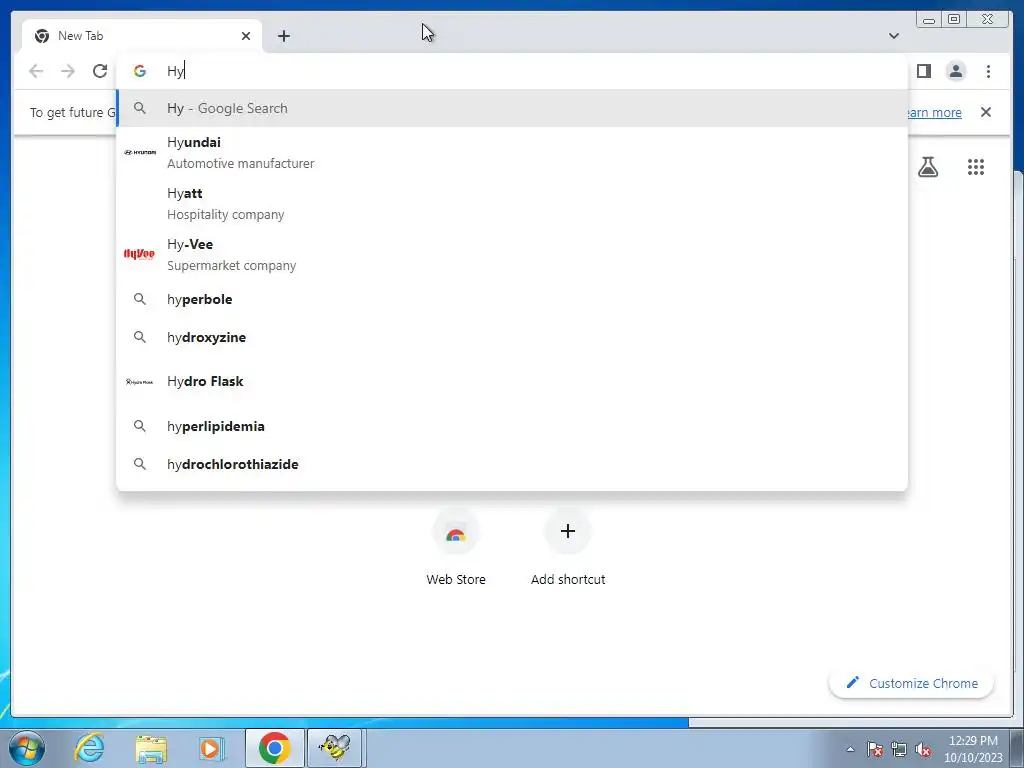Select the hydroxyzine search suggestion
Viewport: 1024px width, 768px height.
[x=512, y=337]
